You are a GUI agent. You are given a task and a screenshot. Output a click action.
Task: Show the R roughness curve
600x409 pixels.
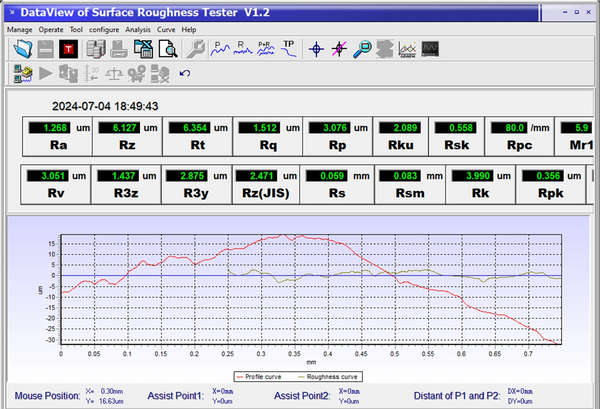click(242, 48)
